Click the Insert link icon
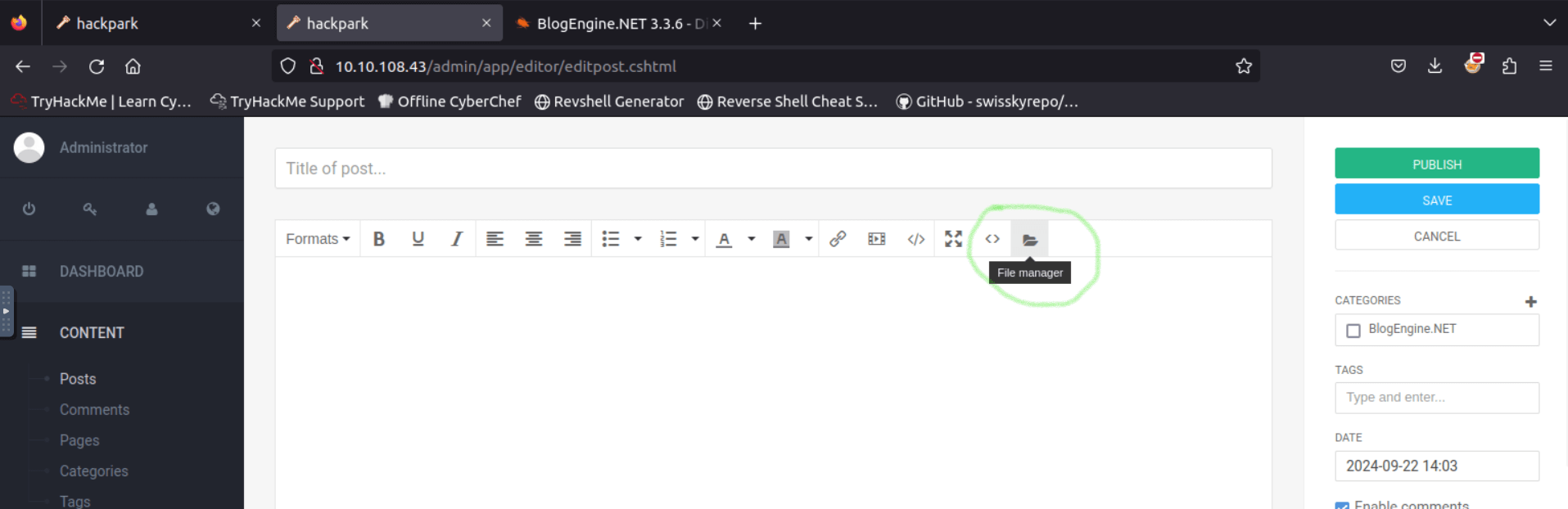The image size is (1568, 509). coord(837,239)
